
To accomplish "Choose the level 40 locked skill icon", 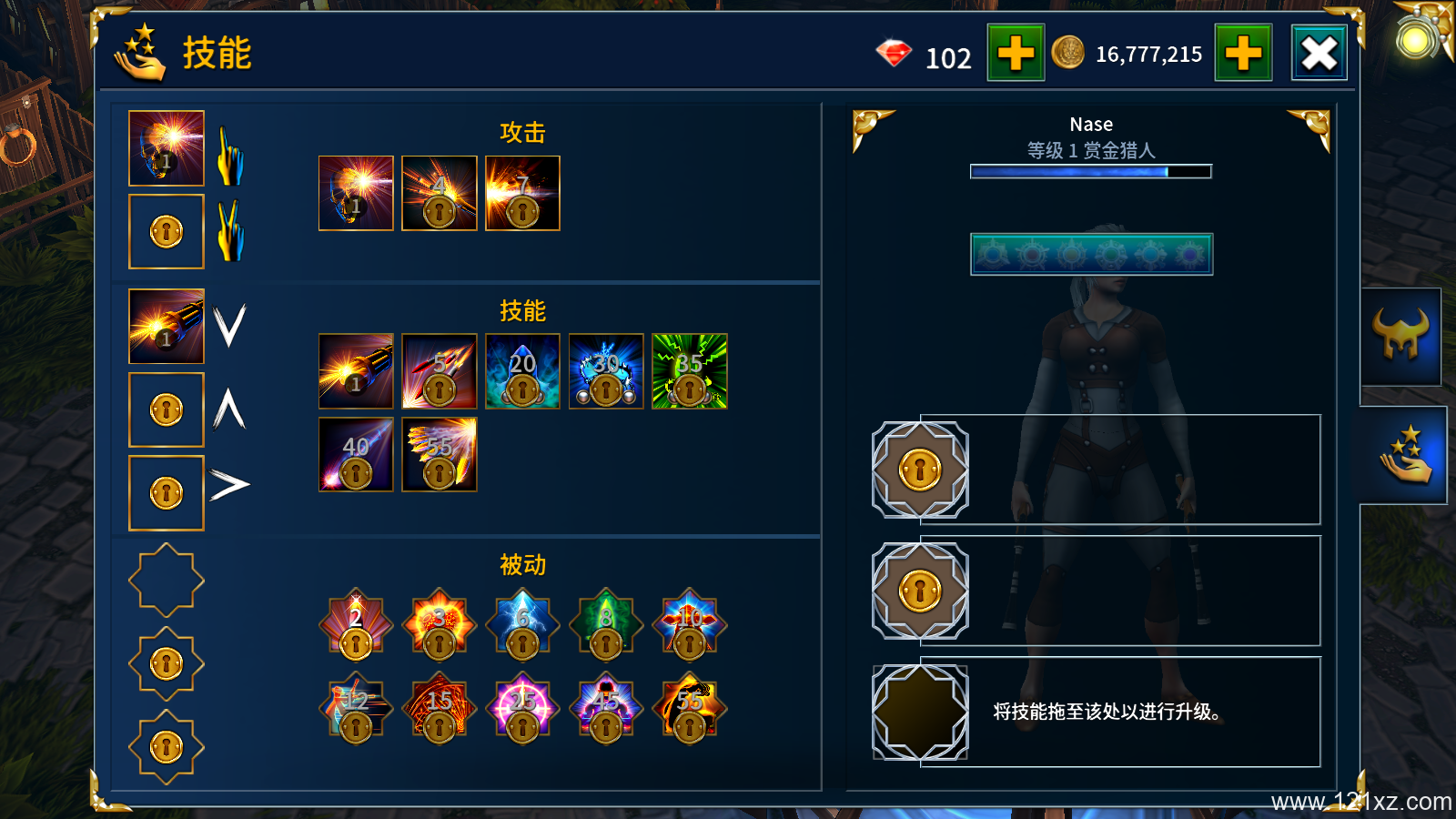I will point(356,455).
